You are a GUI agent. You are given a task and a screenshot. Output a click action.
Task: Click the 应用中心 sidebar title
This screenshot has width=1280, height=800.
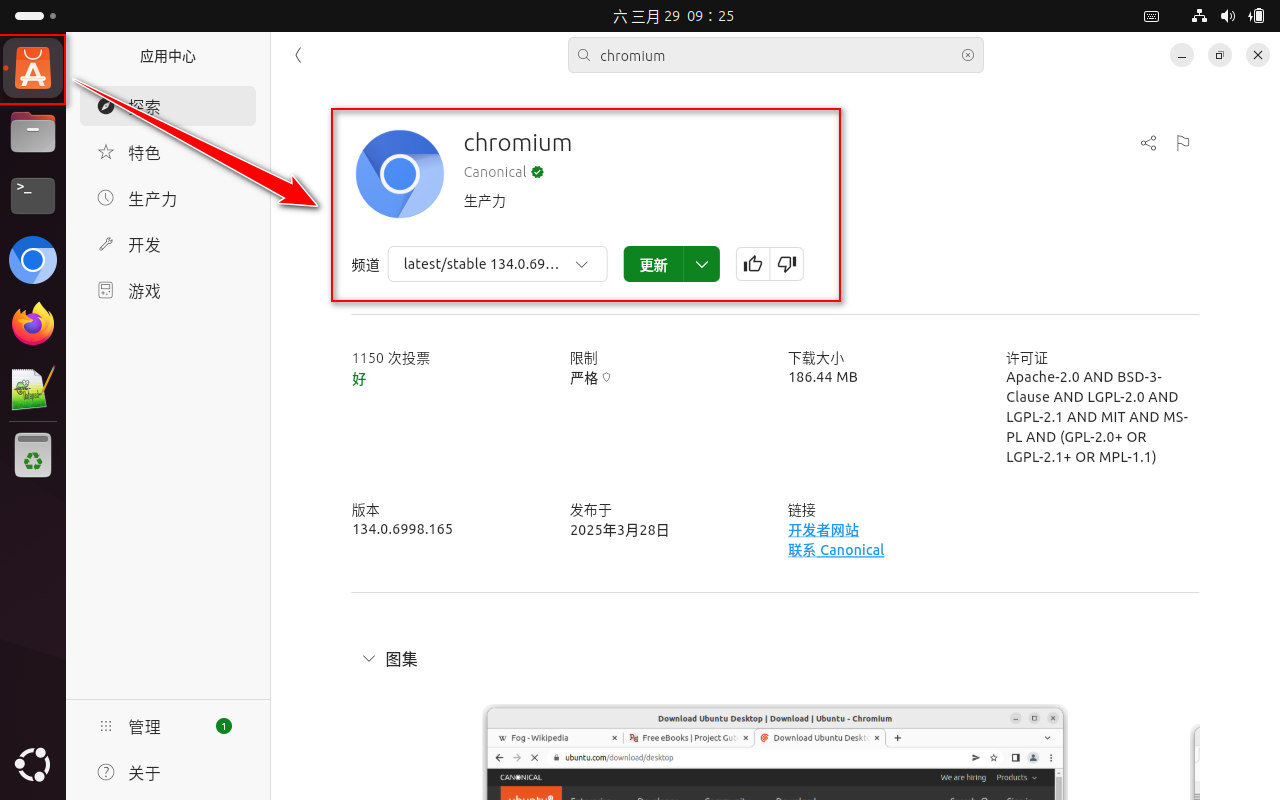168,57
